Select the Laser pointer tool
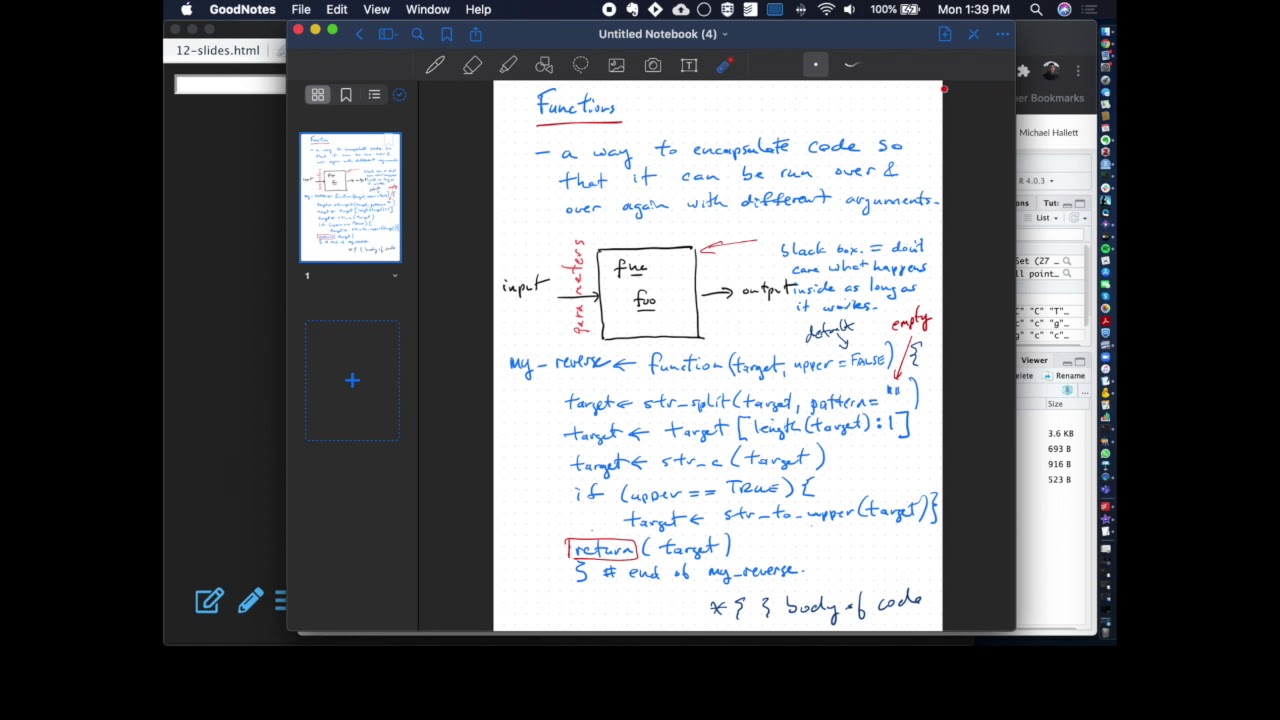 (725, 65)
